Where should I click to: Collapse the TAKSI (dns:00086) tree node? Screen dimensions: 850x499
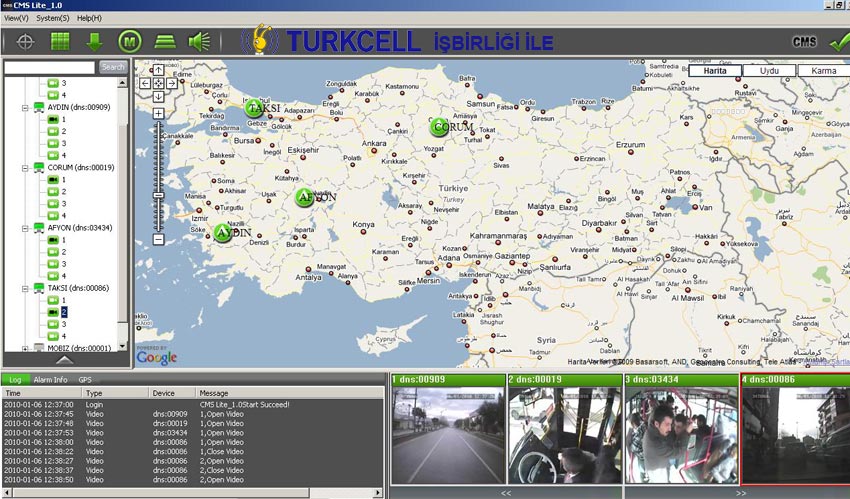pos(25,289)
